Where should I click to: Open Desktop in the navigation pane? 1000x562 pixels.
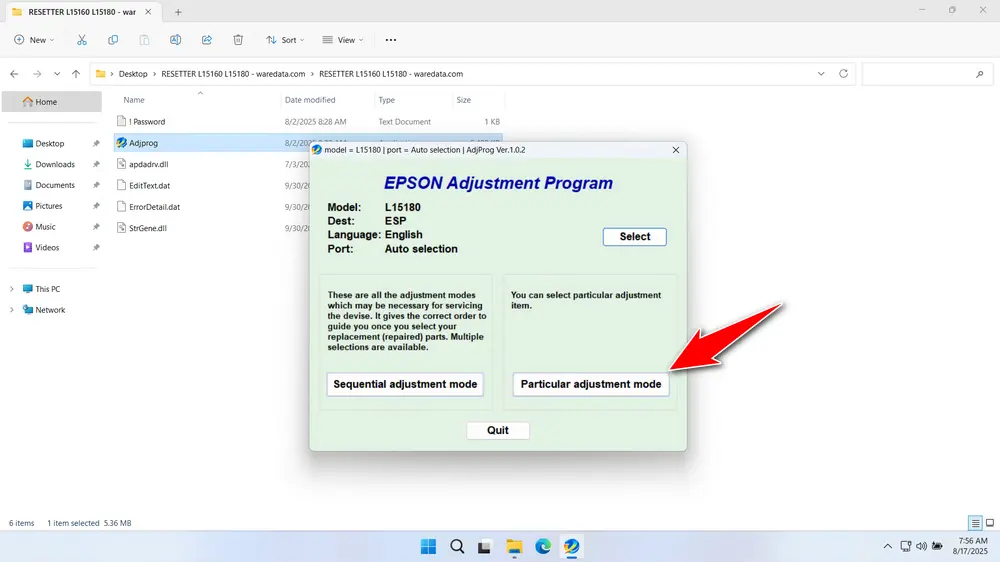coord(50,144)
